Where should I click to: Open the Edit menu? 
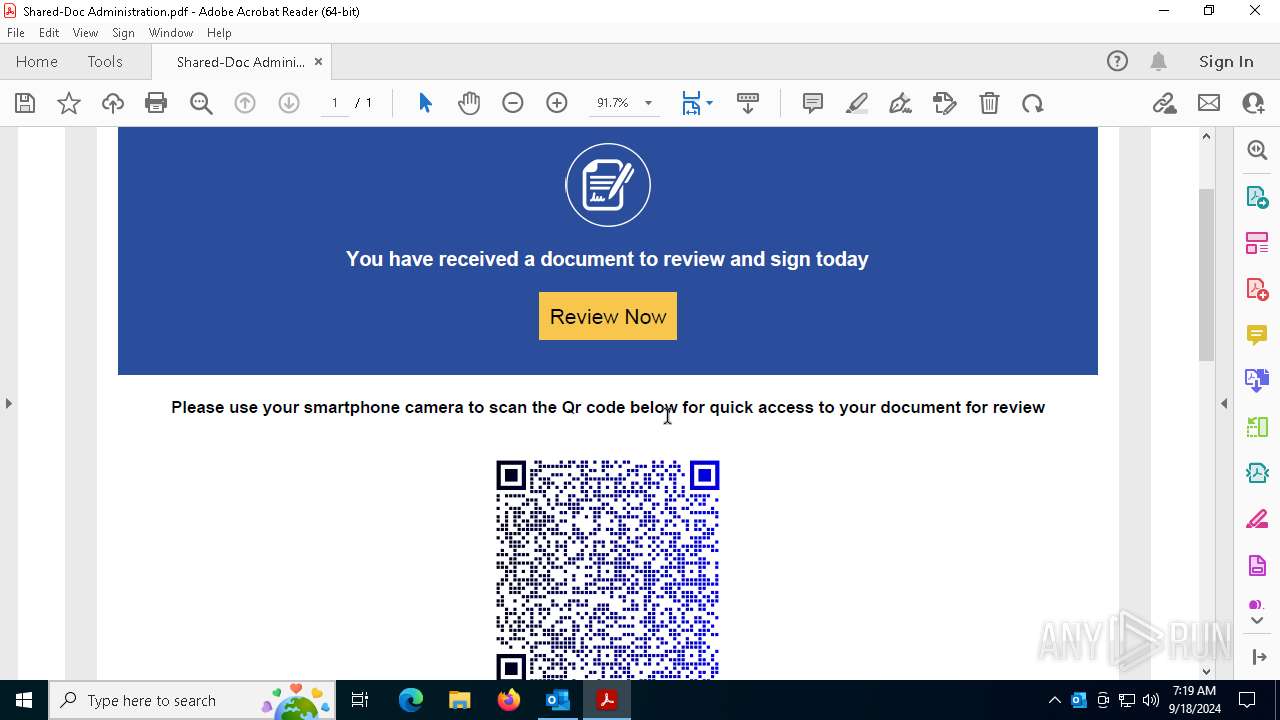pos(49,33)
